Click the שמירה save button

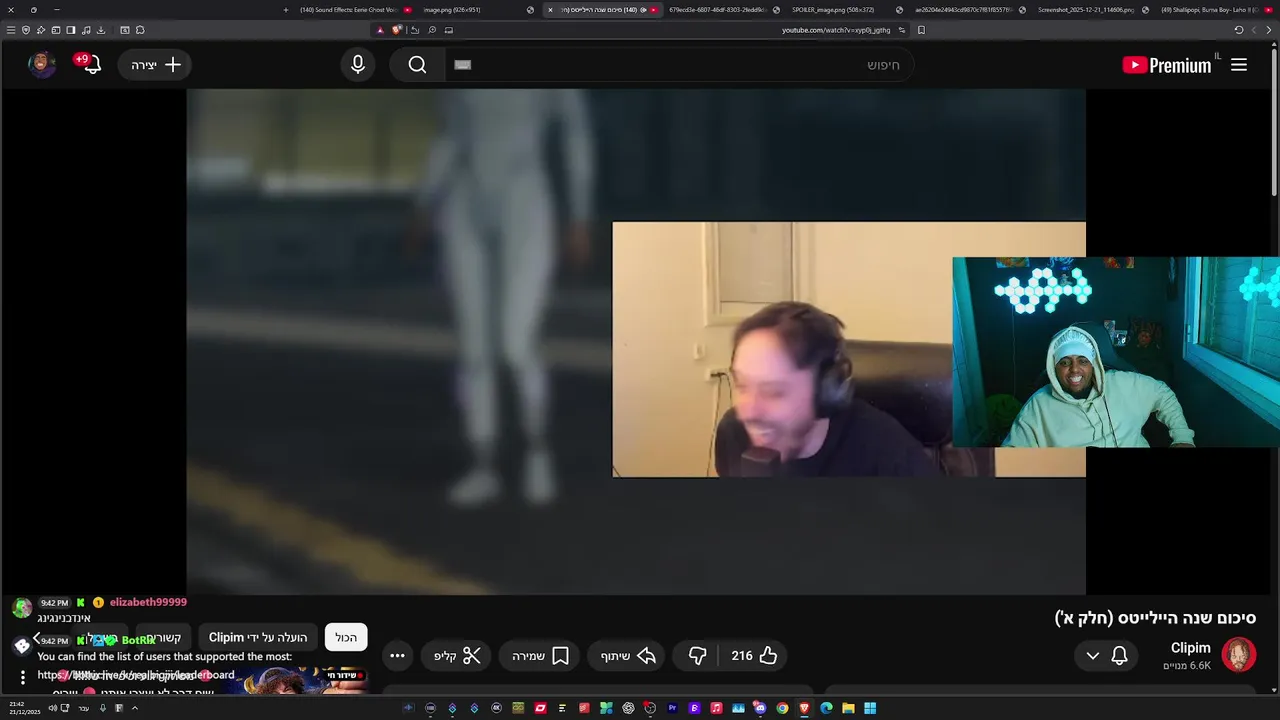click(x=540, y=656)
